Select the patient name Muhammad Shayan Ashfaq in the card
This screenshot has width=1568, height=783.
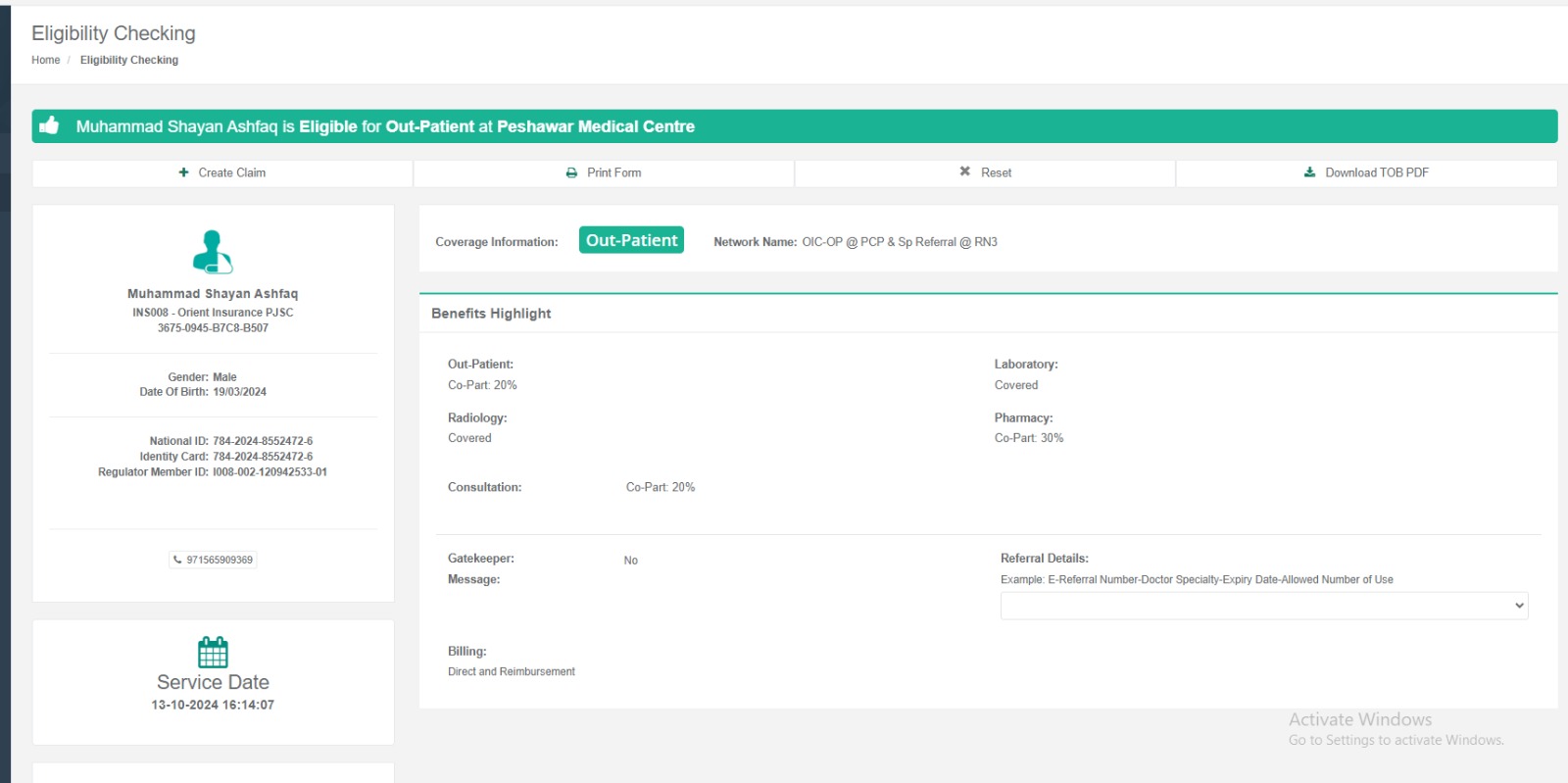click(x=213, y=294)
